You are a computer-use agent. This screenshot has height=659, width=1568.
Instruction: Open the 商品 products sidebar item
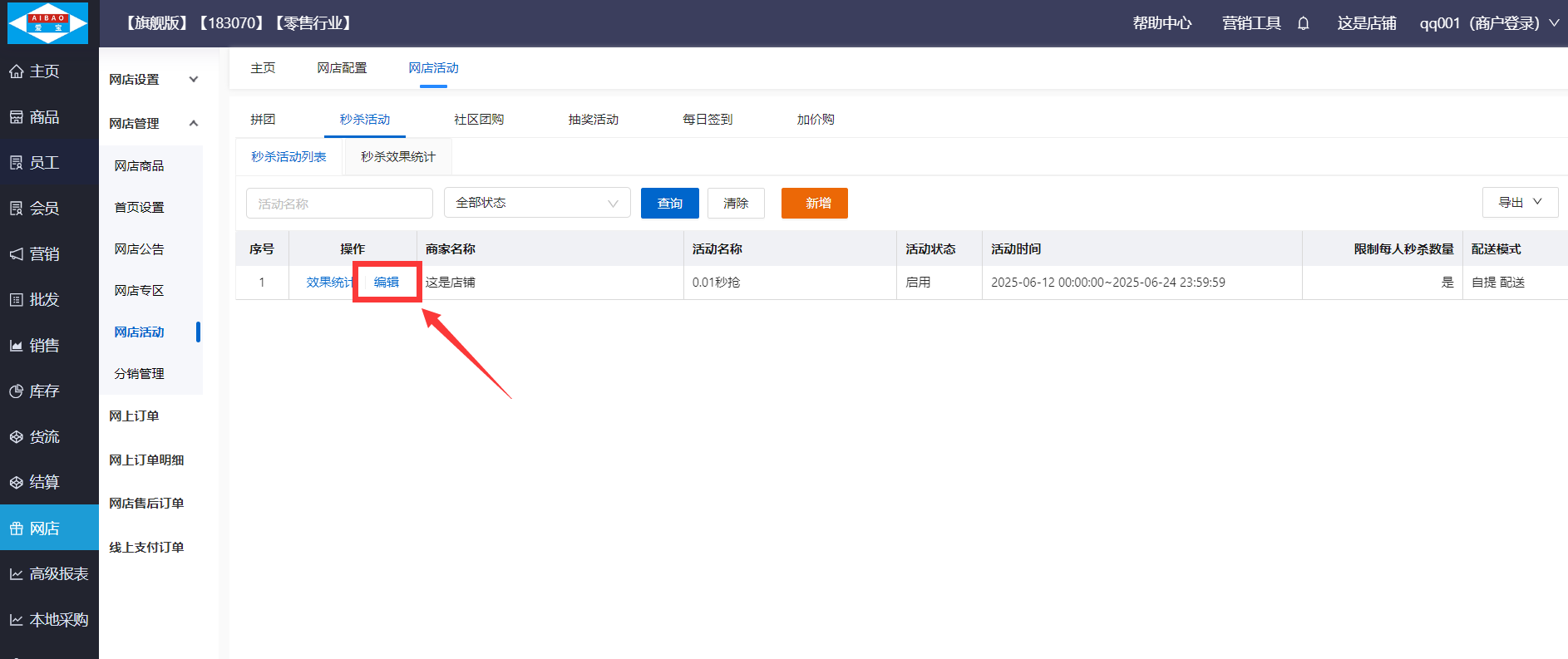point(35,117)
